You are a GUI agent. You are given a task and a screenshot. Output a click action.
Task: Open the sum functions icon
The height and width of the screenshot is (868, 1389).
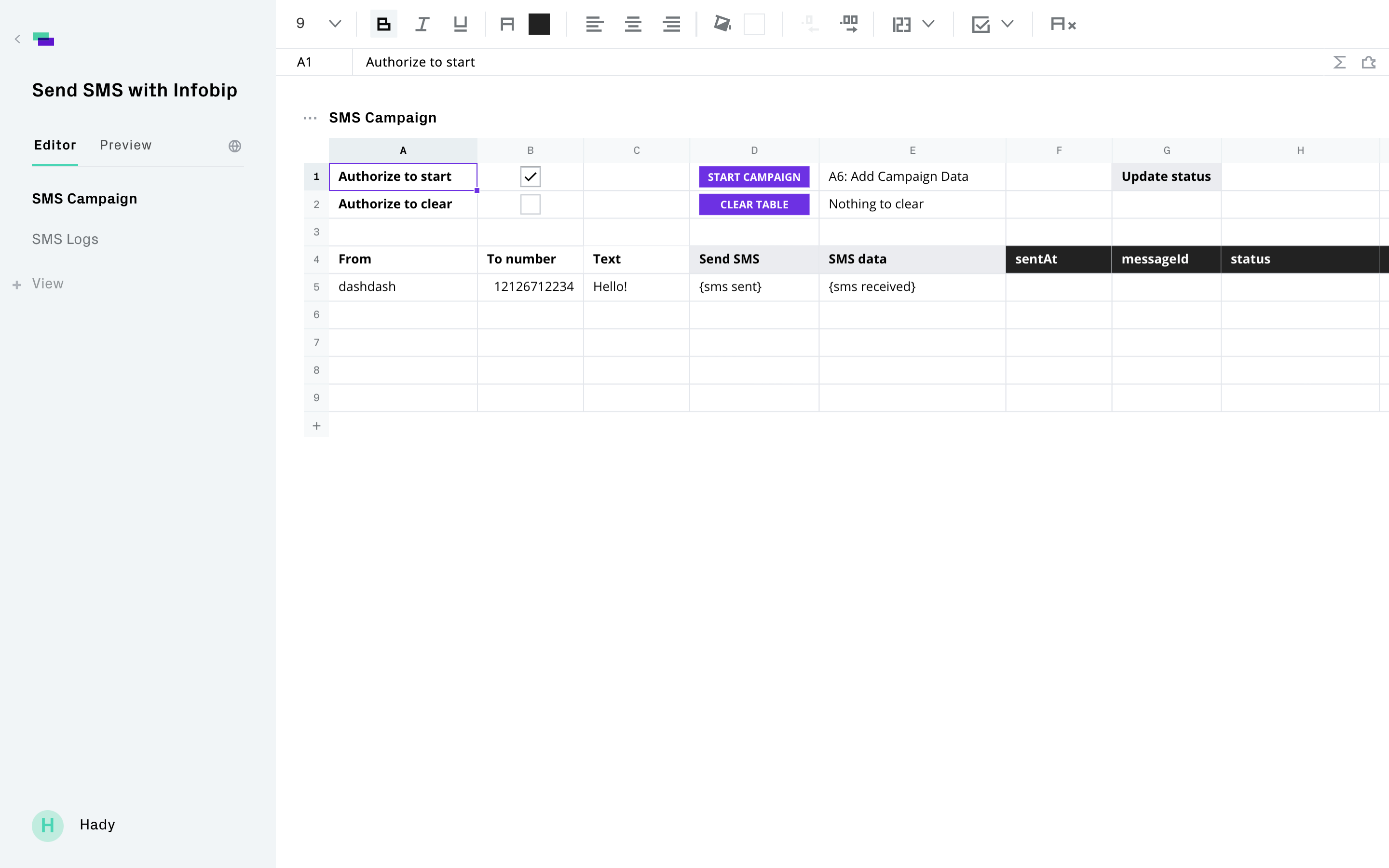coord(1339,62)
